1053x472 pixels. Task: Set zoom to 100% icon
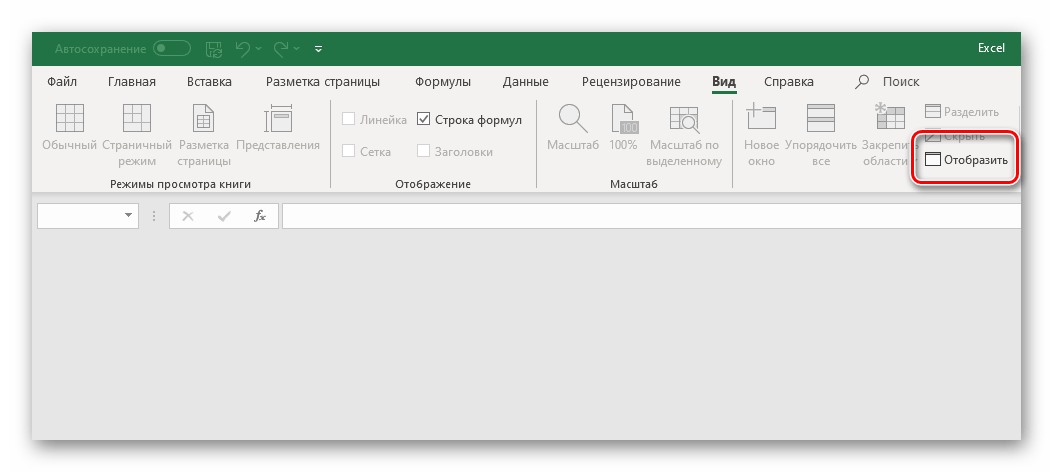coord(623,119)
